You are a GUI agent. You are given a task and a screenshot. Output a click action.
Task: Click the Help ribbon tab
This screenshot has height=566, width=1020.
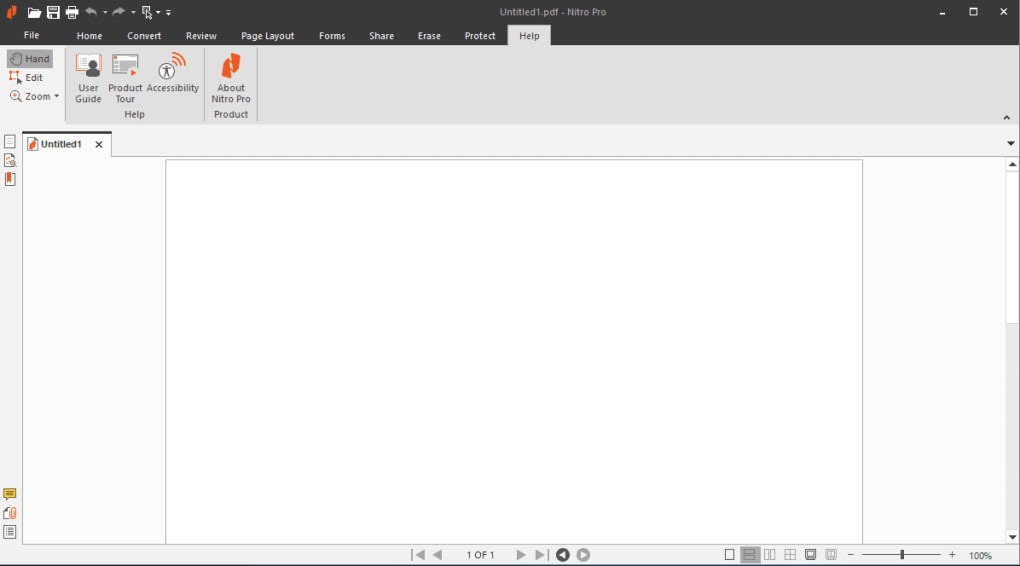point(529,36)
